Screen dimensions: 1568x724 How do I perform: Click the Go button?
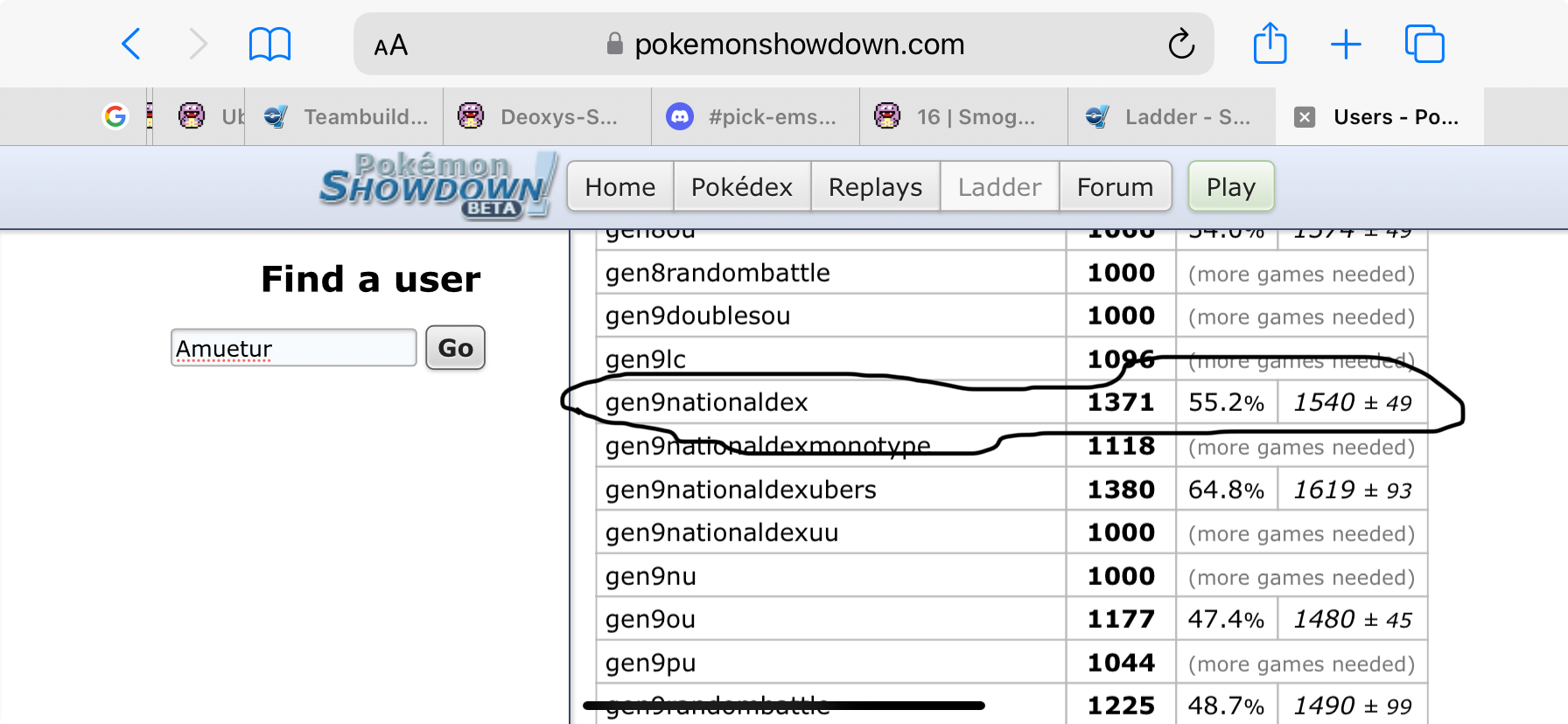(x=455, y=348)
